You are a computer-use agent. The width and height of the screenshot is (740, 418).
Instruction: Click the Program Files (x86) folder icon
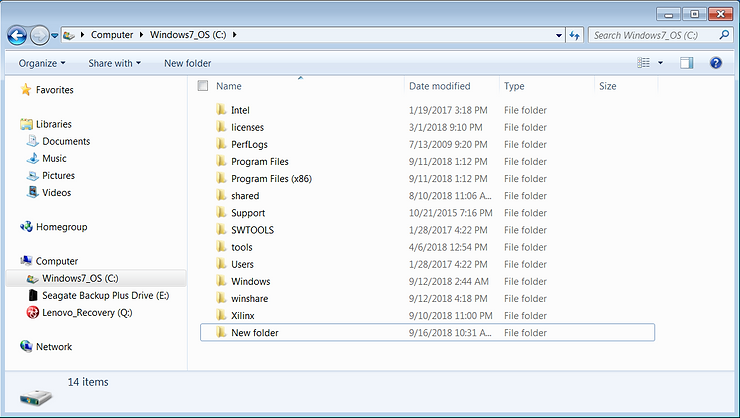click(x=221, y=178)
